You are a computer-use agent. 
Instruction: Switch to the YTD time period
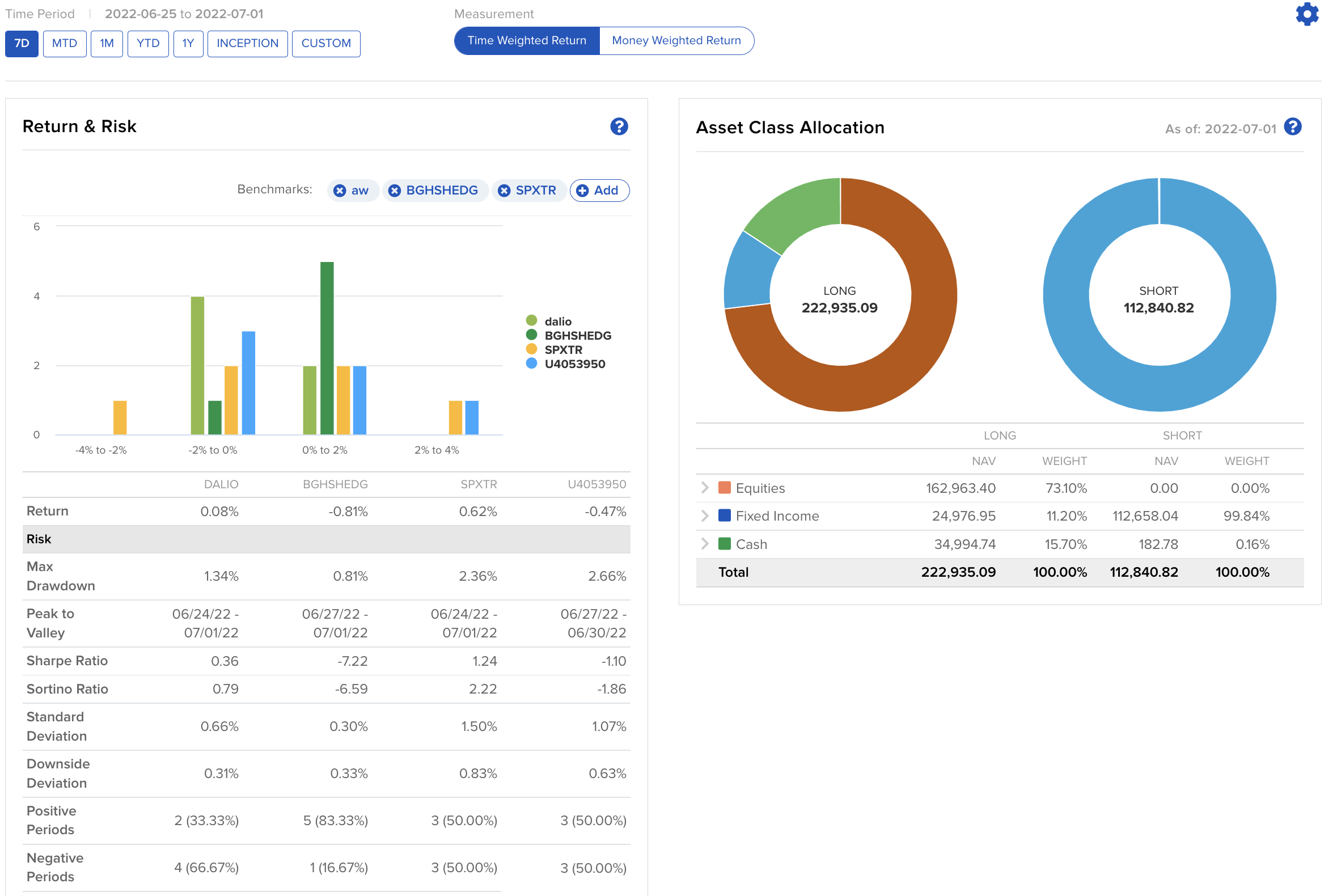(148, 44)
